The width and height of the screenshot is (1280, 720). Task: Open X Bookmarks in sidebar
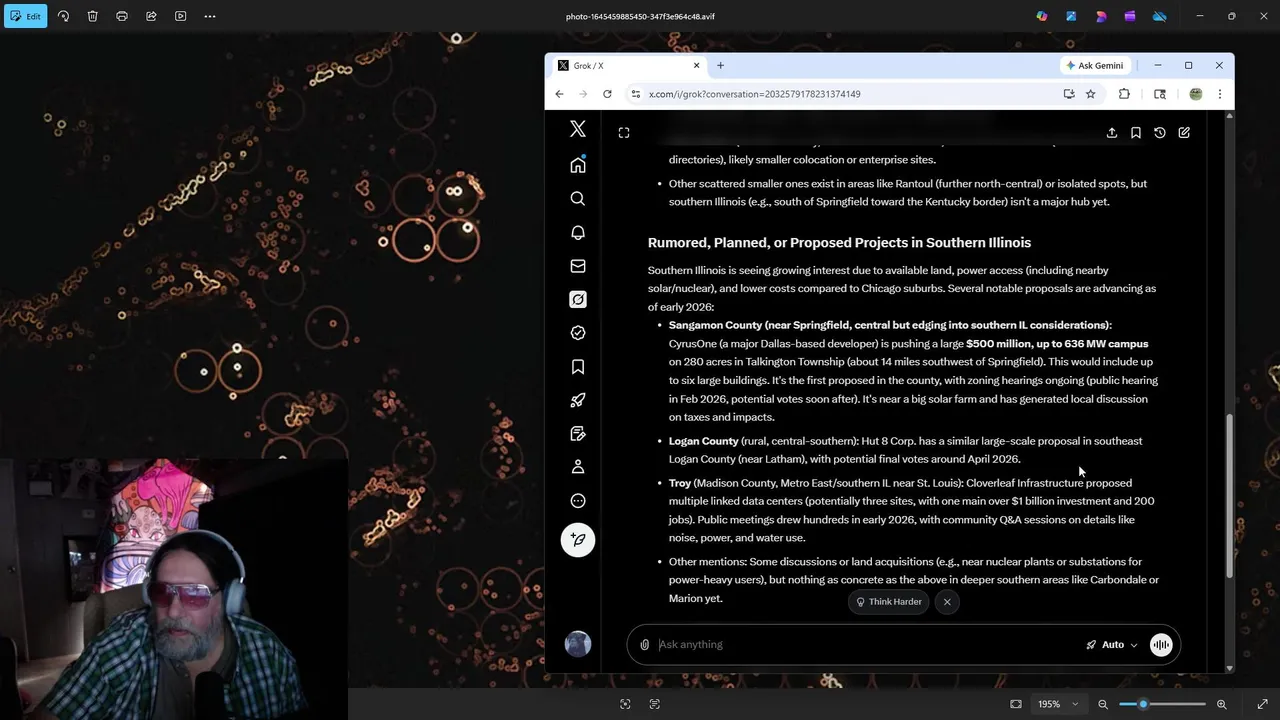coord(578,367)
